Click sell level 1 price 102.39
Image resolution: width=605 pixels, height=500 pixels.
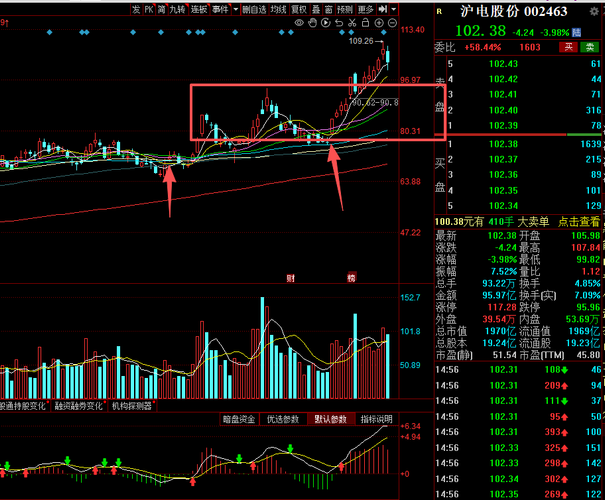pyautogui.click(x=503, y=126)
